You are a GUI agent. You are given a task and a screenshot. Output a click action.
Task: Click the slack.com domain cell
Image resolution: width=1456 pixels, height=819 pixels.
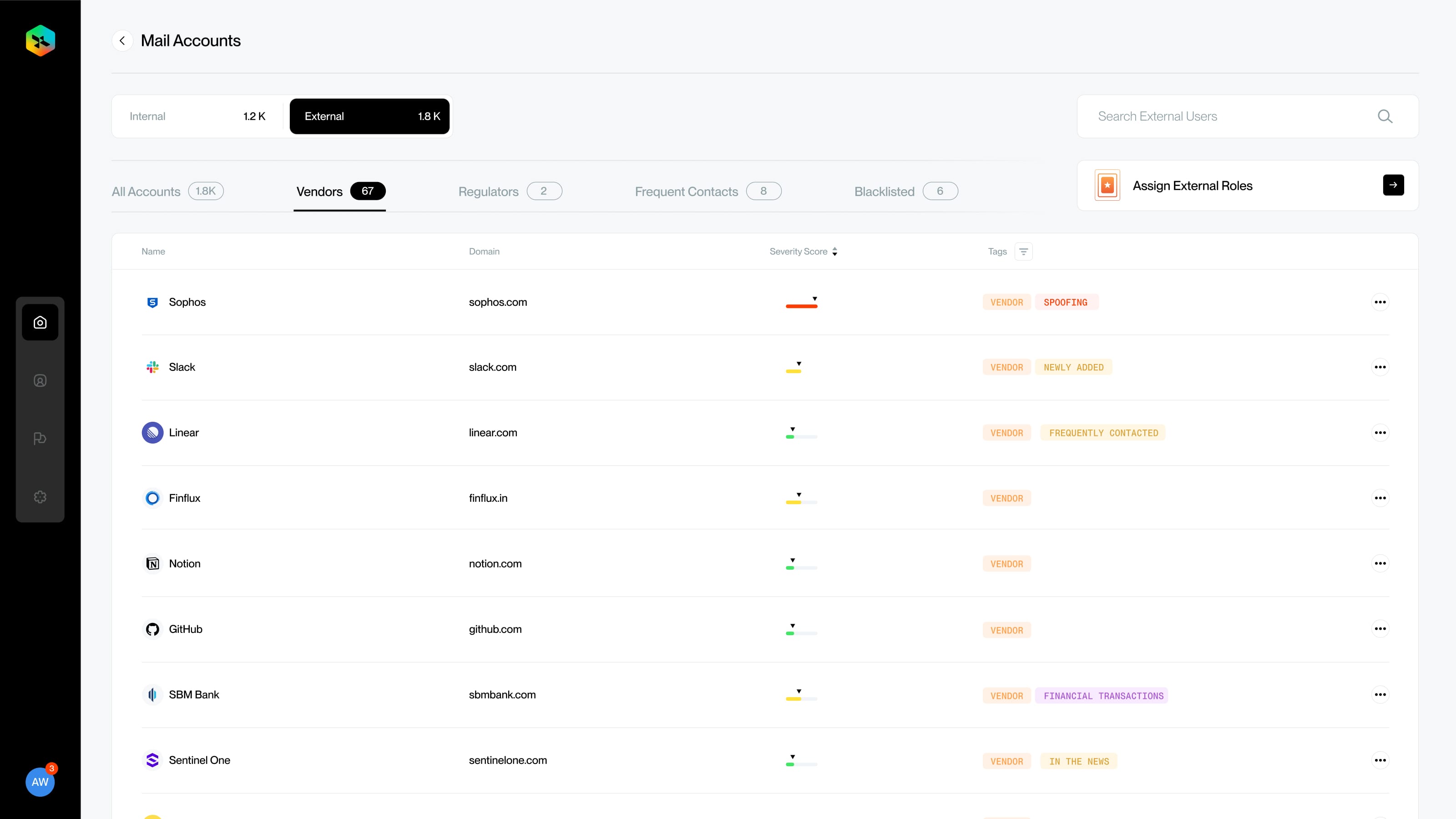coord(493,367)
